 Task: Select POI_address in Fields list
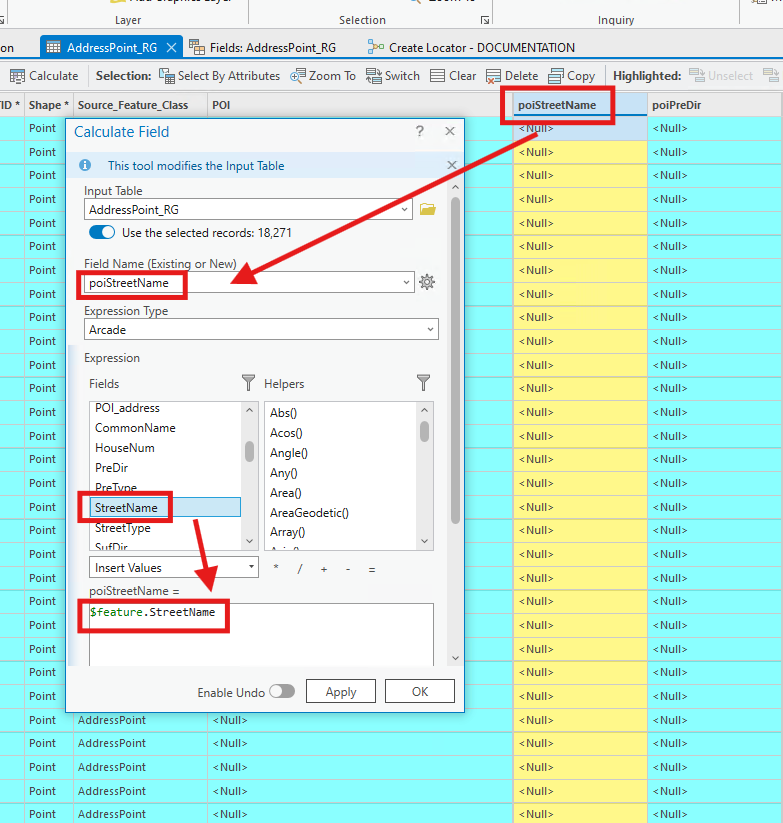(165, 408)
